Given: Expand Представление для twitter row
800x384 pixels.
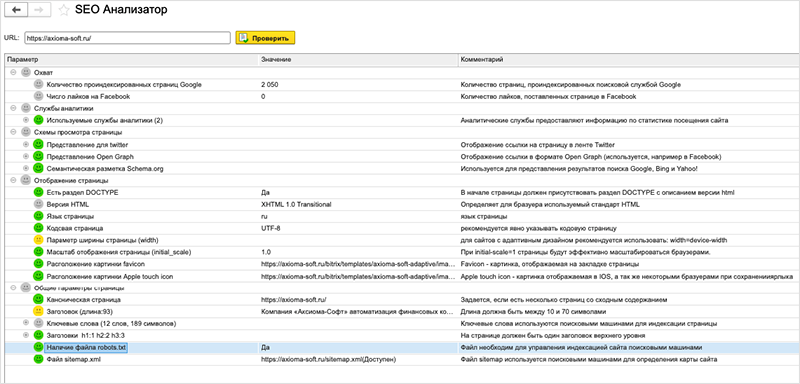Looking at the screenshot, I should click(26, 144).
